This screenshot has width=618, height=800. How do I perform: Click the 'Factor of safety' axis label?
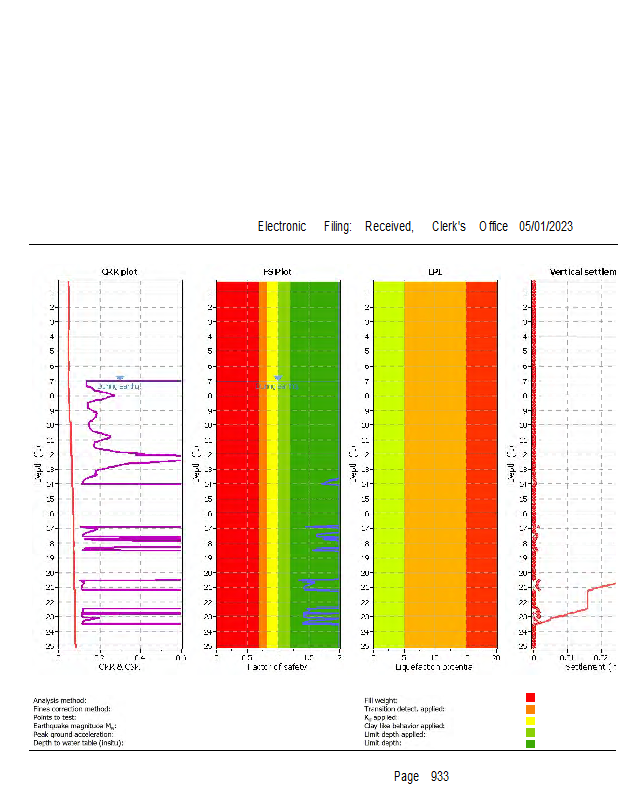tap(277, 666)
